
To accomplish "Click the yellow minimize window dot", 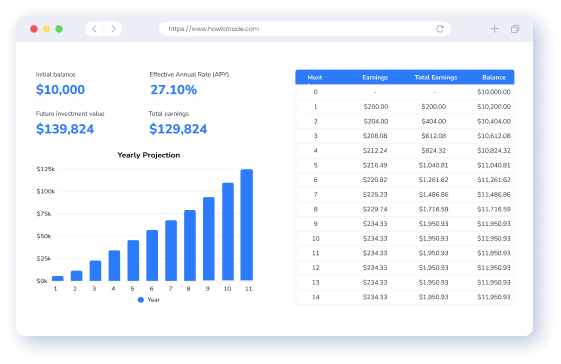I will [47, 29].
